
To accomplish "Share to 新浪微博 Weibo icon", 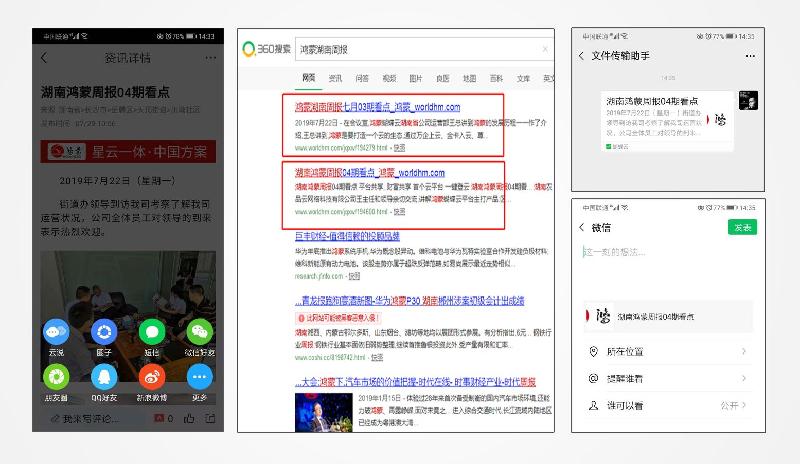I will [x=151, y=377].
